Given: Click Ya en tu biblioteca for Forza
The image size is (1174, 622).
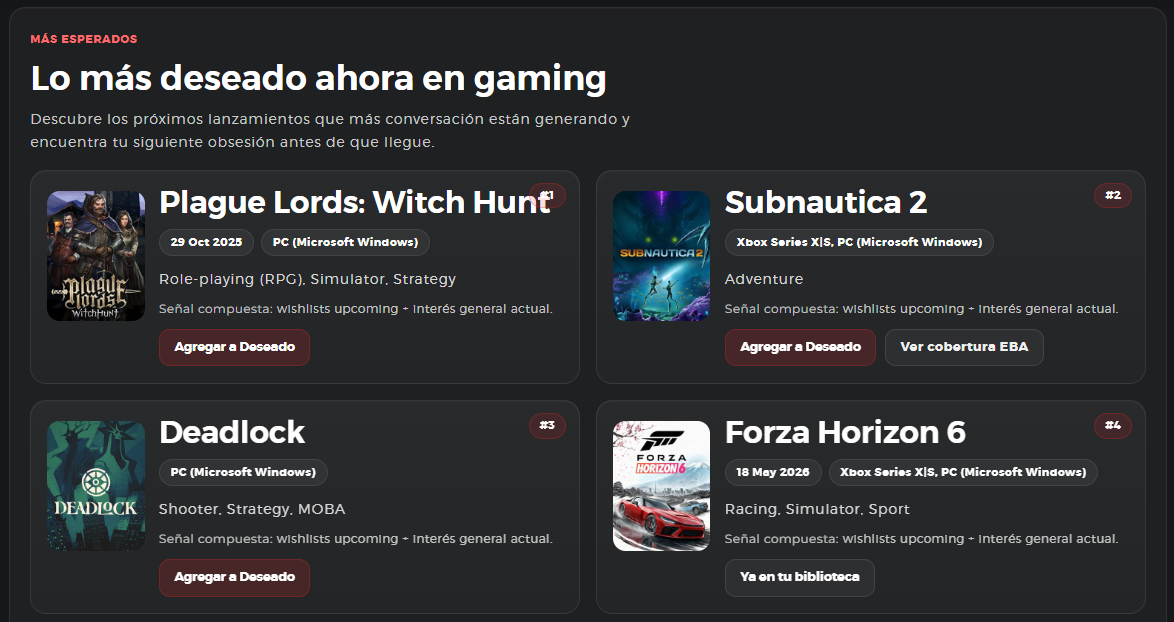Looking at the screenshot, I should pos(800,577).
